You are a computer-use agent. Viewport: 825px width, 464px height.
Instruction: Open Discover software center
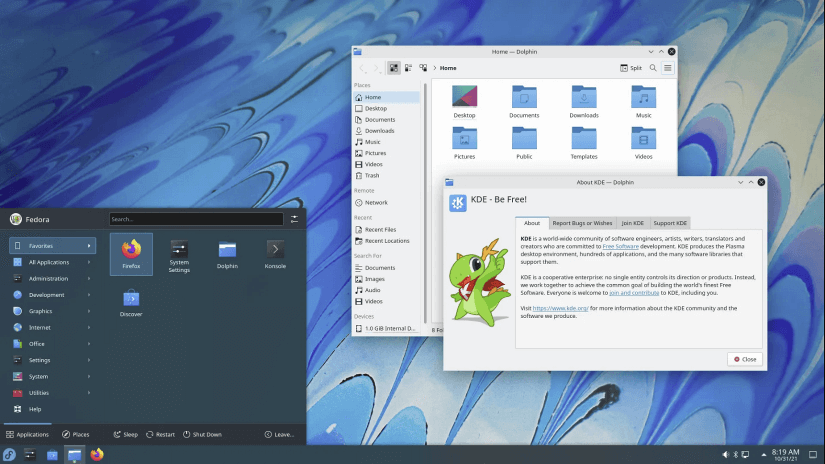click(131, 303)
